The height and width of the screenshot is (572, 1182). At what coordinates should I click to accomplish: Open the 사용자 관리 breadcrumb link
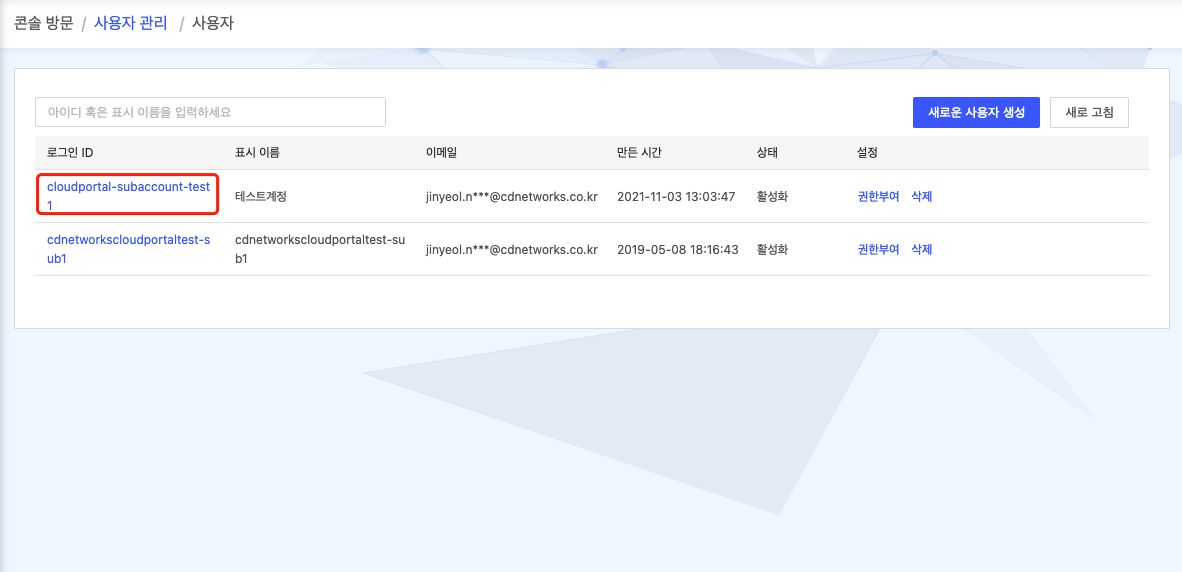tap(132, 23)
